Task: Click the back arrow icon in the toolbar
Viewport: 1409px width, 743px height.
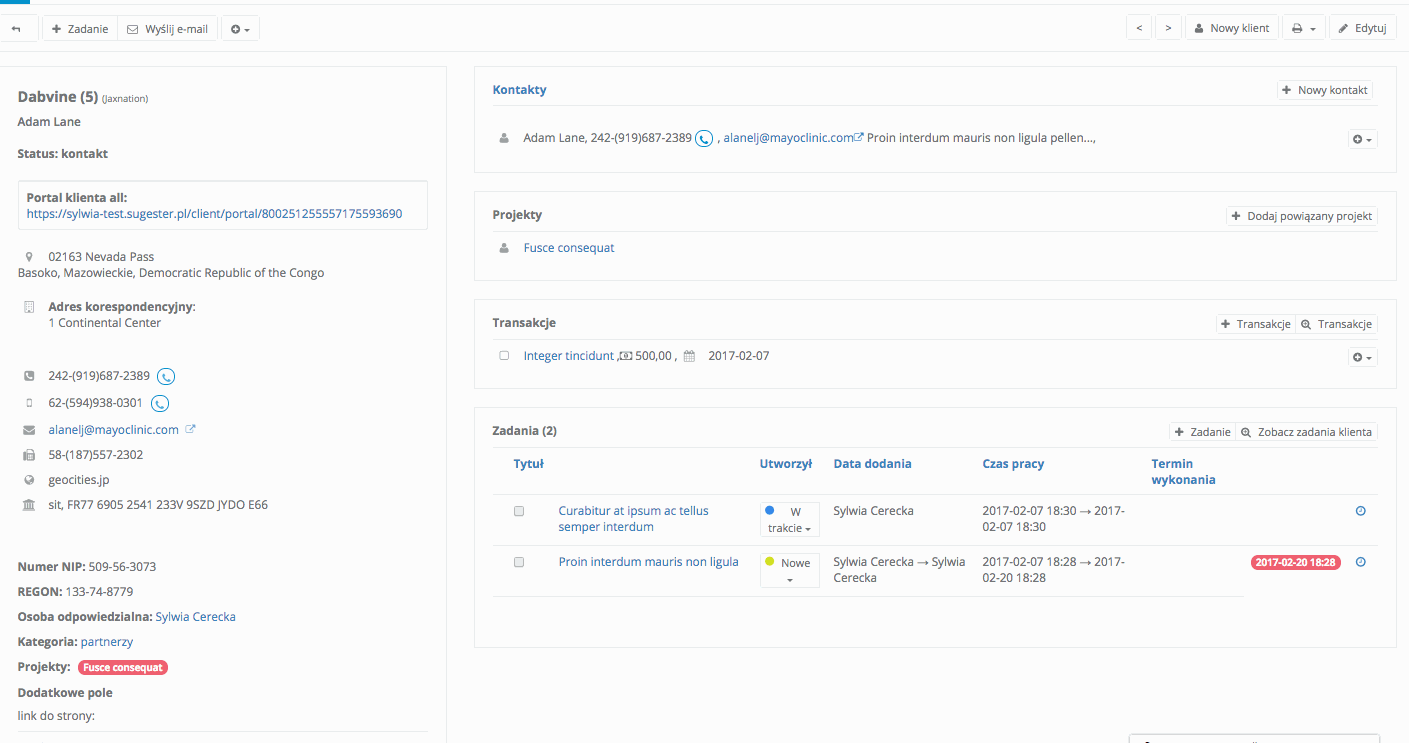Action: [x=17, y=29]
